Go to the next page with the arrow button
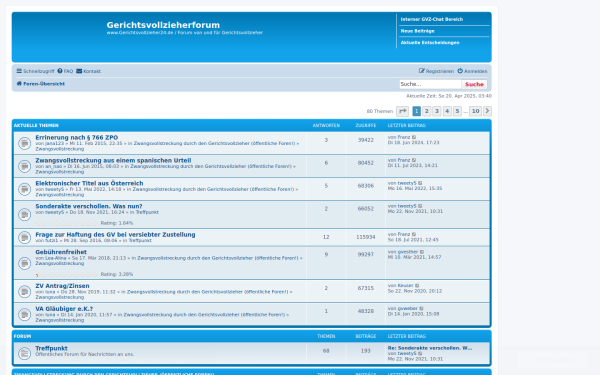The width and height of the screenshot is (600, 375). click(x=487, y=111)
